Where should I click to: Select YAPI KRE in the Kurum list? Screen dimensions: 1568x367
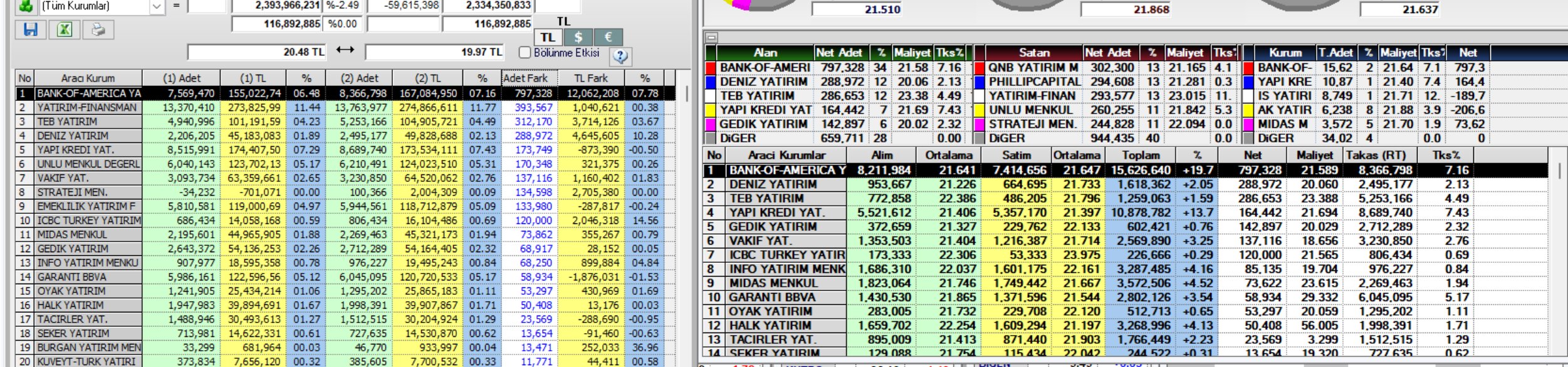(1285, 82)
